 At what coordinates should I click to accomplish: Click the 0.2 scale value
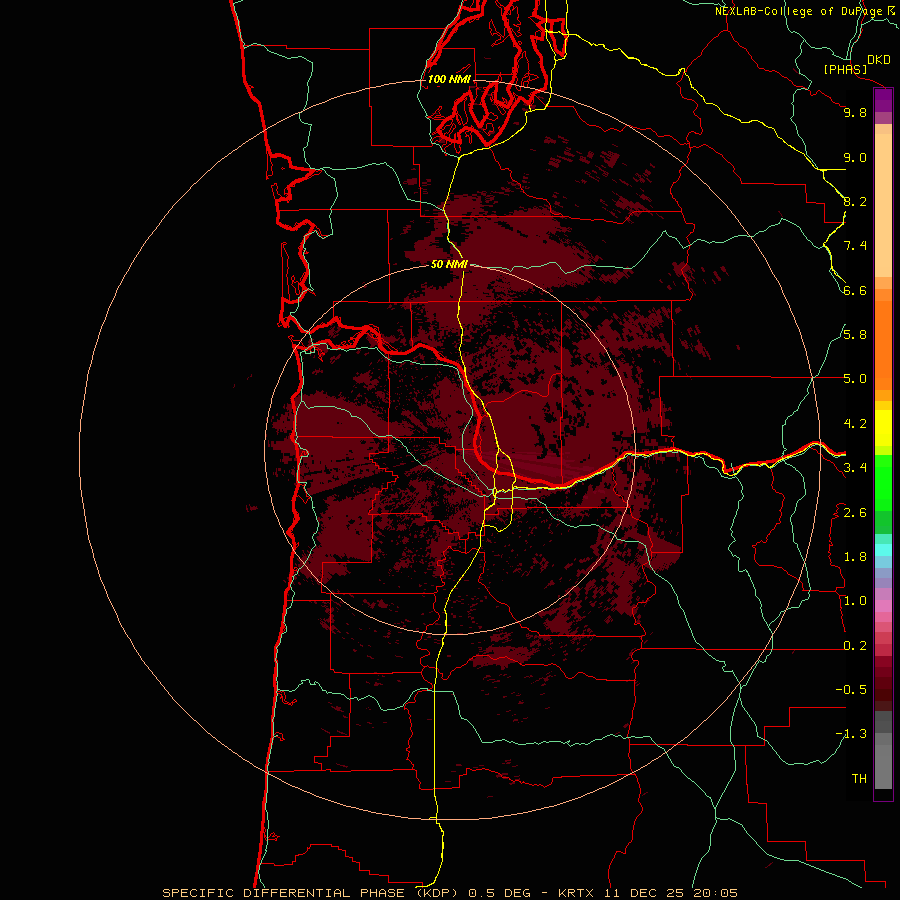tap(855, 646)
